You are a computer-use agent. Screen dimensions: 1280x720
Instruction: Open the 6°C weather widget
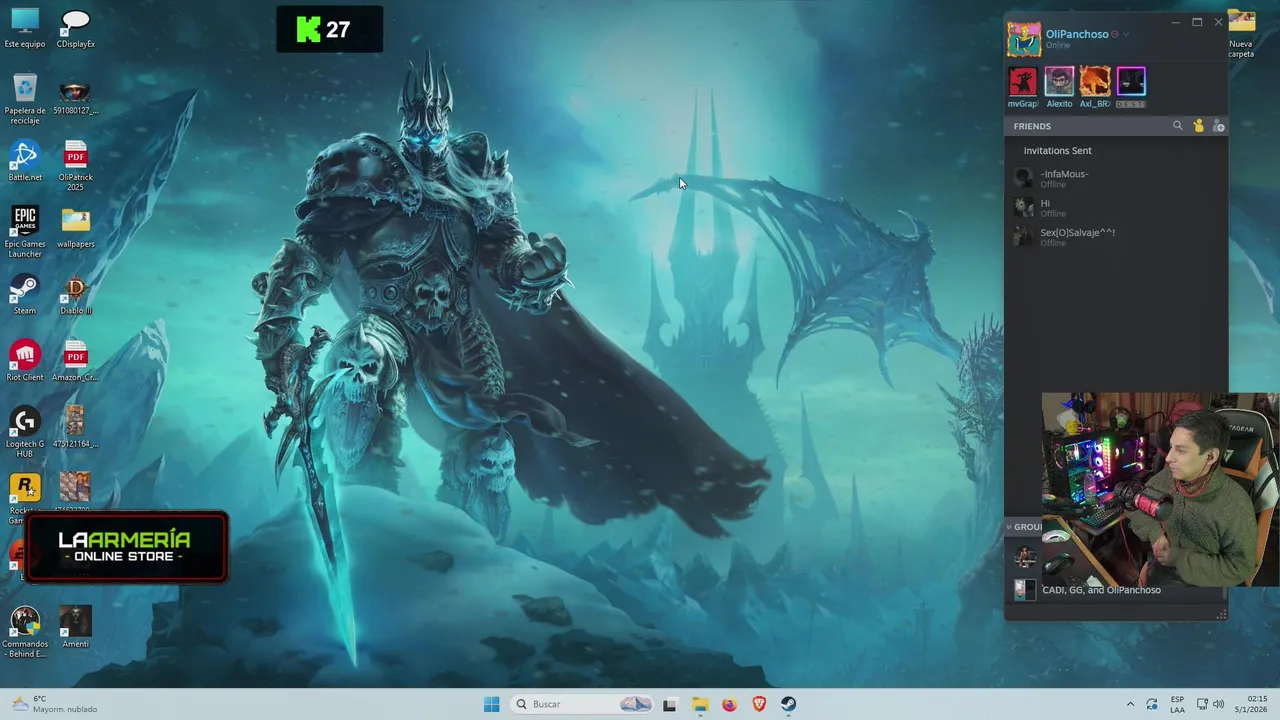[x=53, y=704]
